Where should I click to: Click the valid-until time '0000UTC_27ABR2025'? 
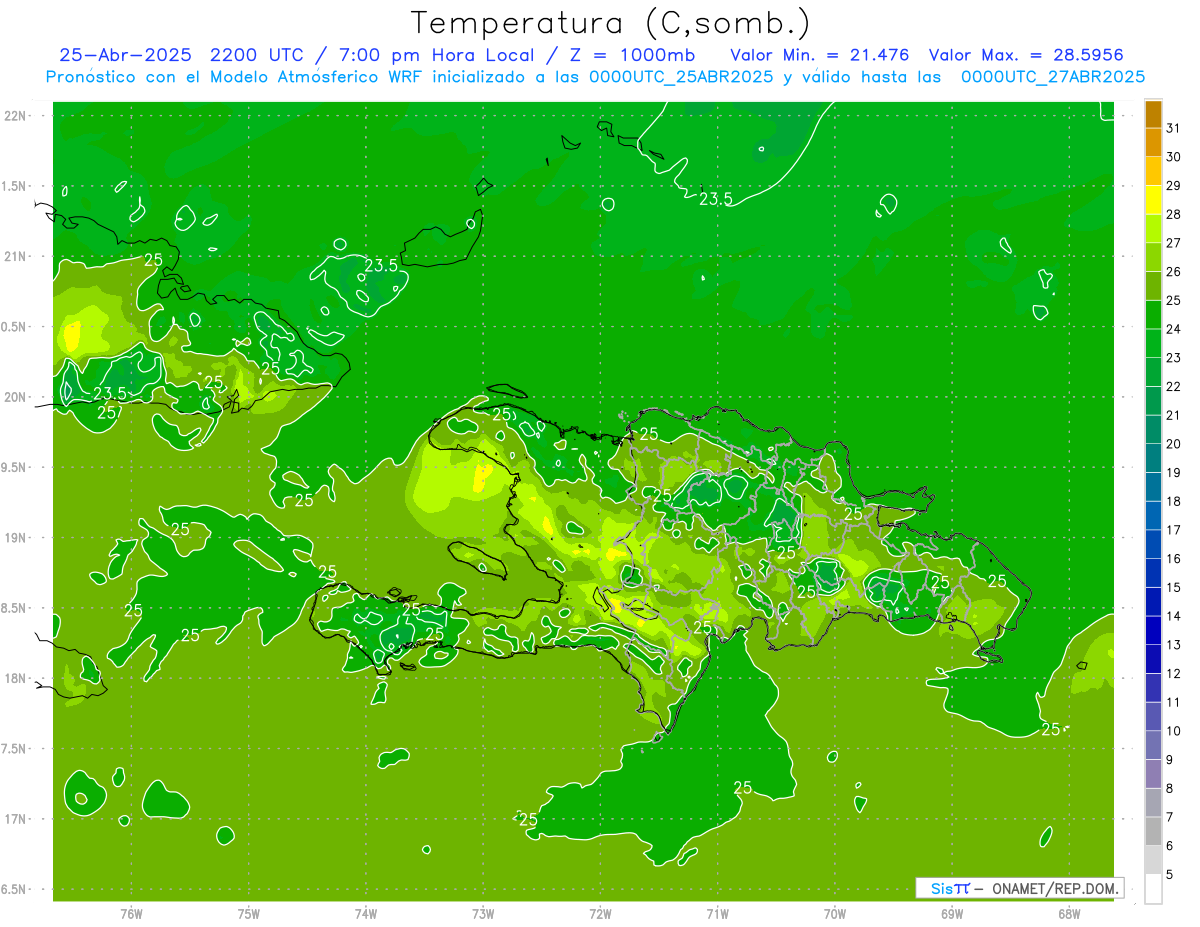pos(1052,77)
